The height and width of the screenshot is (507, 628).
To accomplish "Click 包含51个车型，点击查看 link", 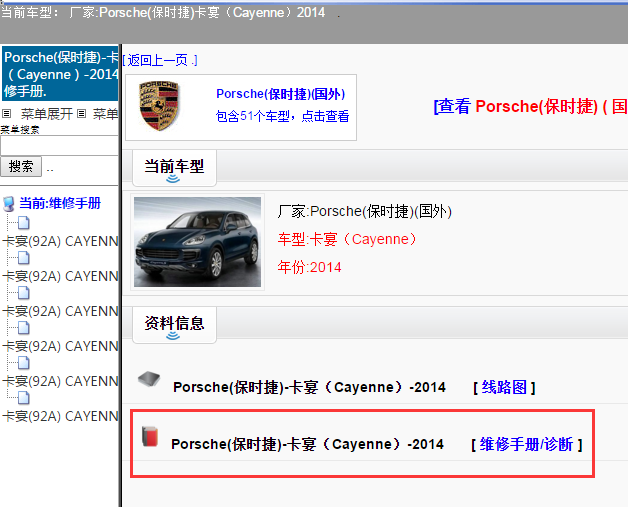I will click(282, 116).
